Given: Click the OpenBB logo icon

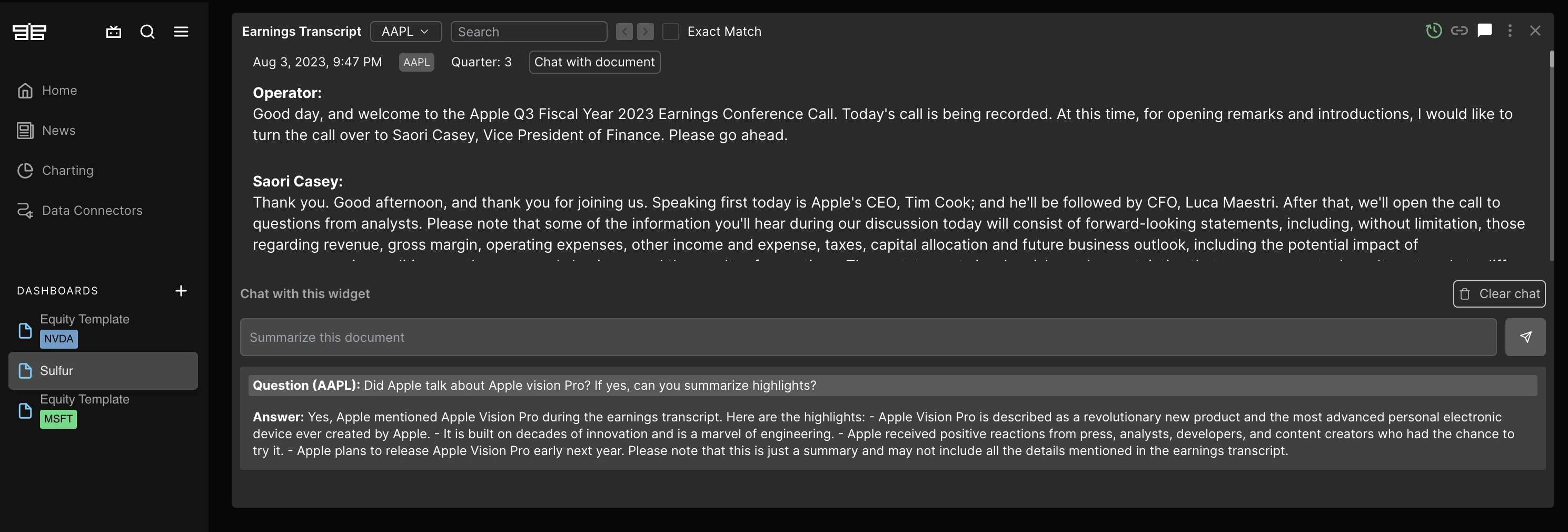Looking at the screenshot, I should coord(29,32).
